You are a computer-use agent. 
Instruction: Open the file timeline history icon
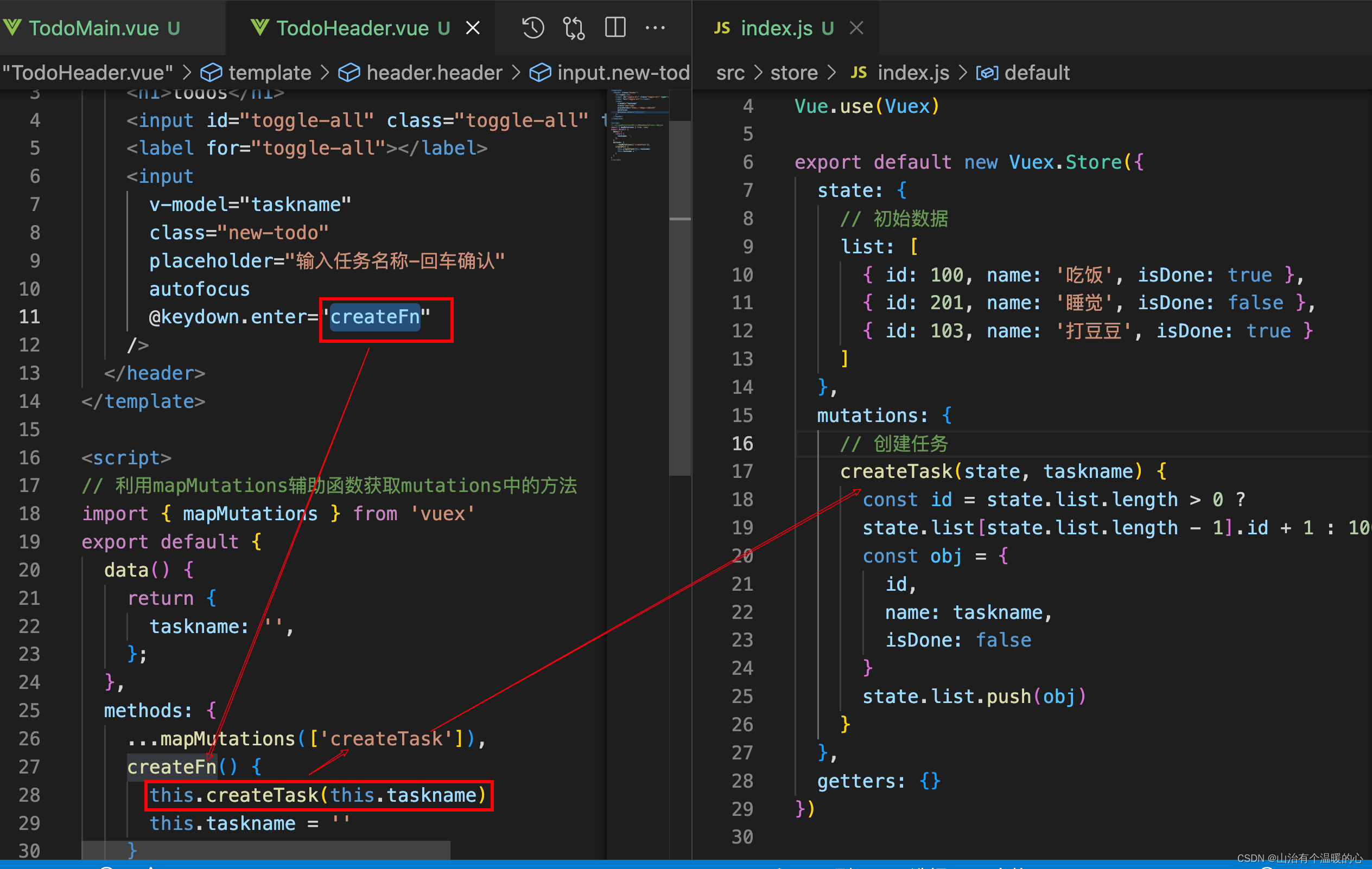tap(533, 27)
